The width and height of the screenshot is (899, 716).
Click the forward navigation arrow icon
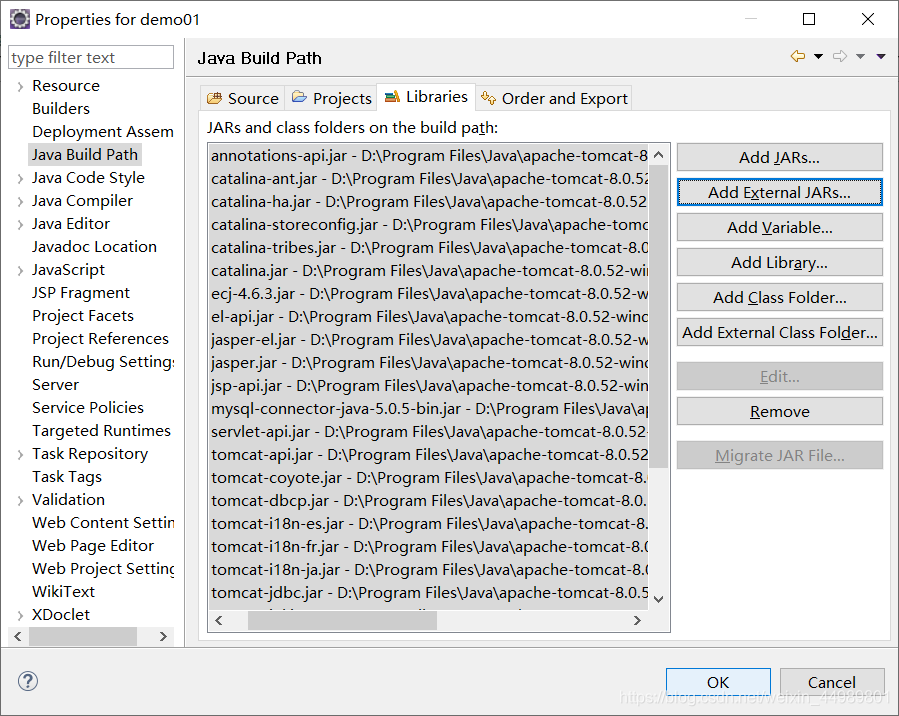[x=840, y=56]
